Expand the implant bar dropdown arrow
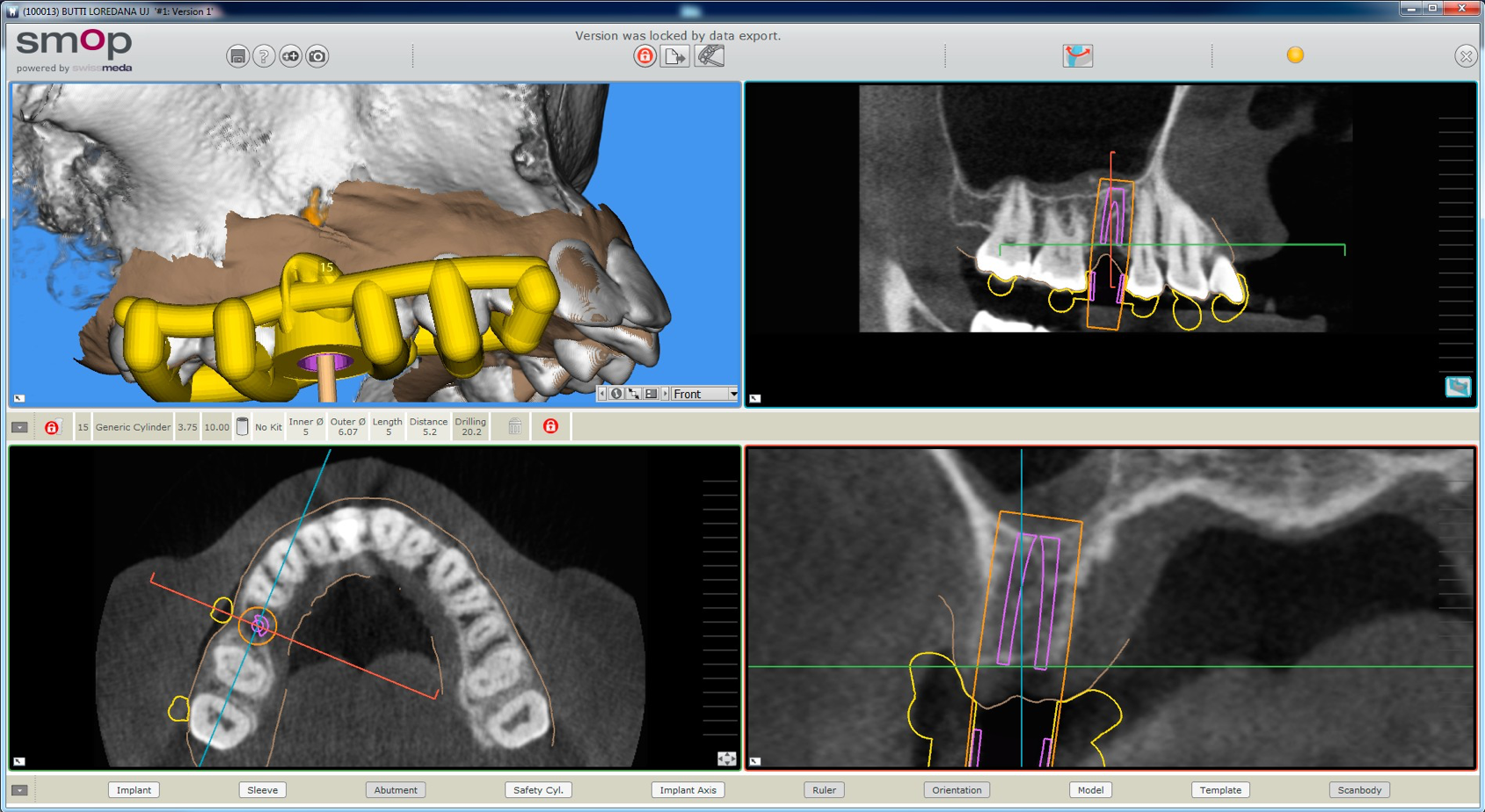This screenshot has width=1485, height=812. click(19, 427)
